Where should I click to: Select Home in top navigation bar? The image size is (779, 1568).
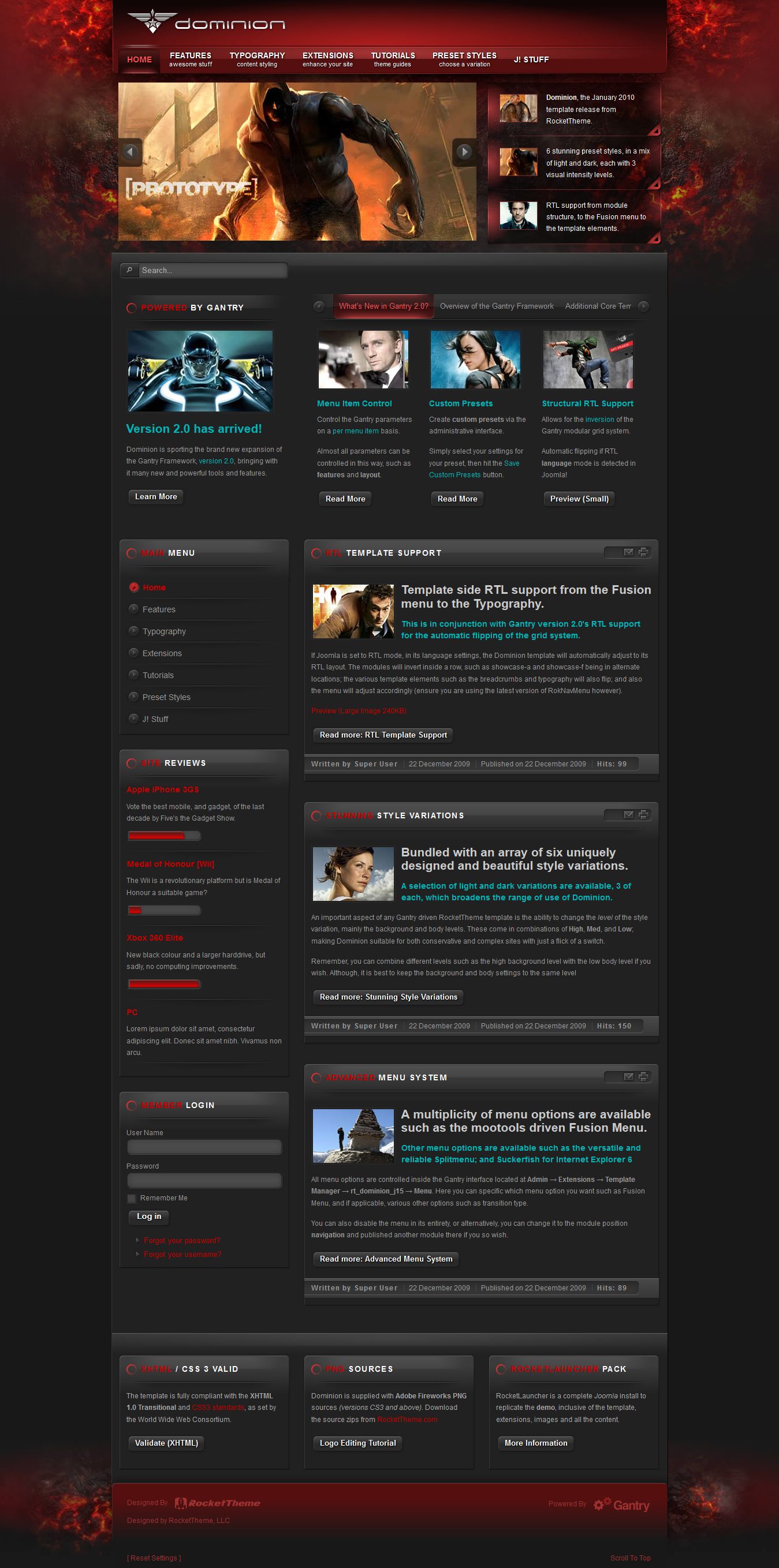click(140, 59)
